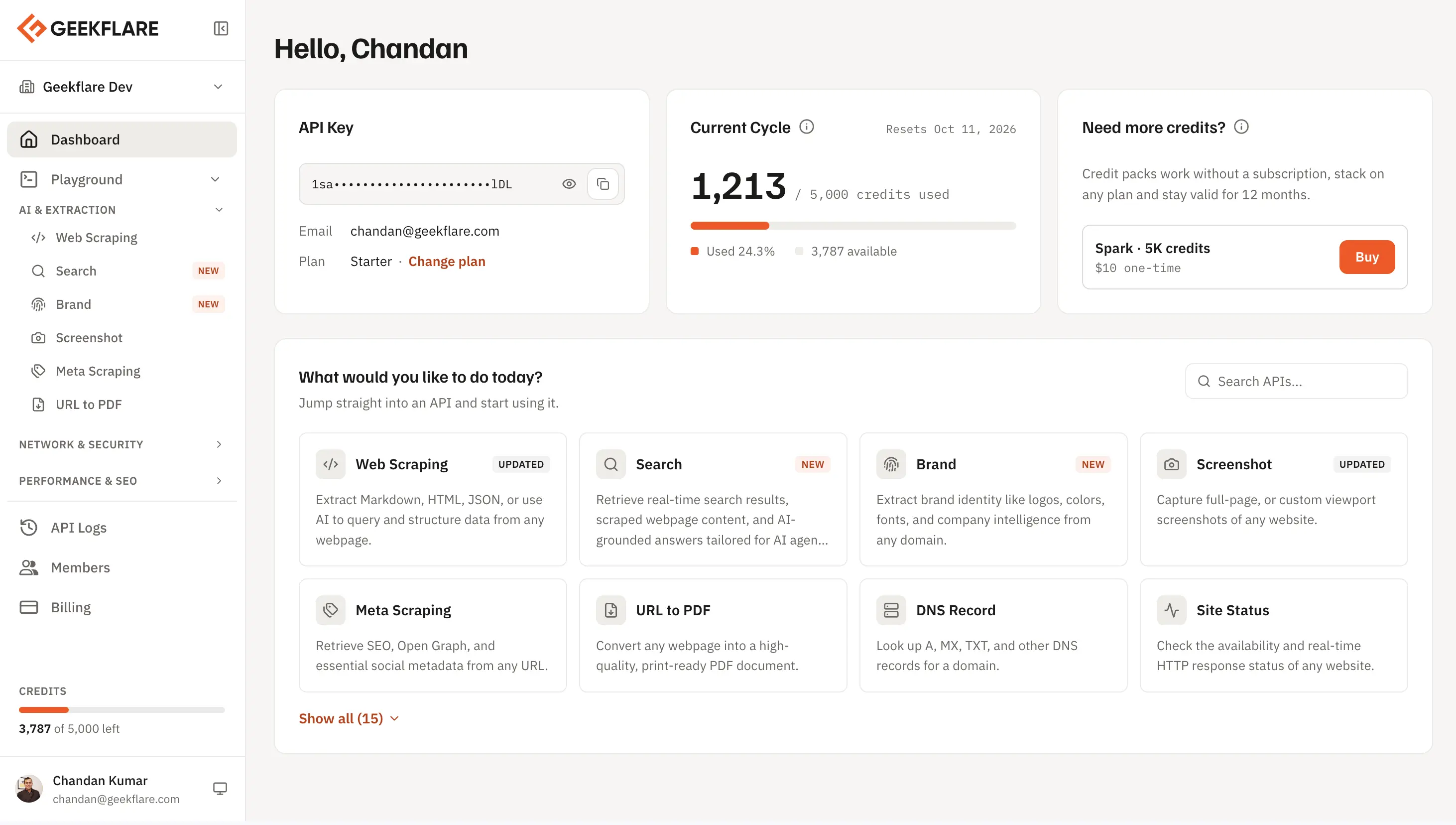
Task: Click the chandan@geekflare.com email in API Key card
Action: click(425, 231)
